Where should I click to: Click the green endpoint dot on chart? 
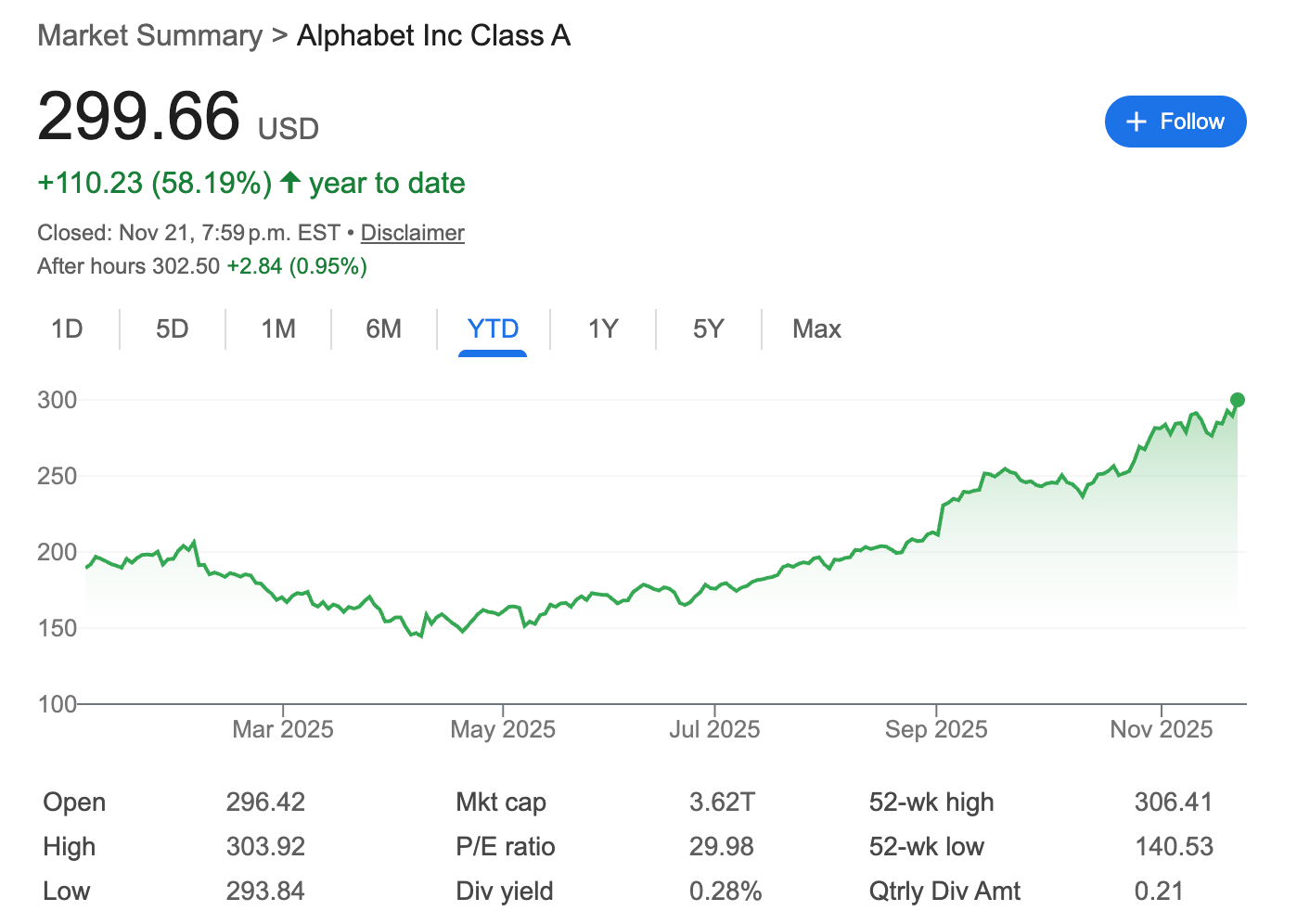tap(1237, 400)
